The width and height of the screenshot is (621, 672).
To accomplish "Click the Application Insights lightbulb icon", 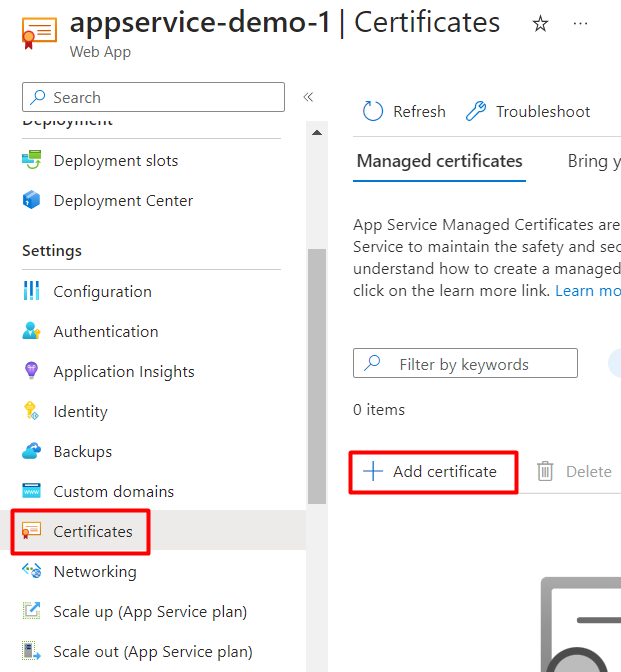I will pyautogui.click(x=31, y=371).
